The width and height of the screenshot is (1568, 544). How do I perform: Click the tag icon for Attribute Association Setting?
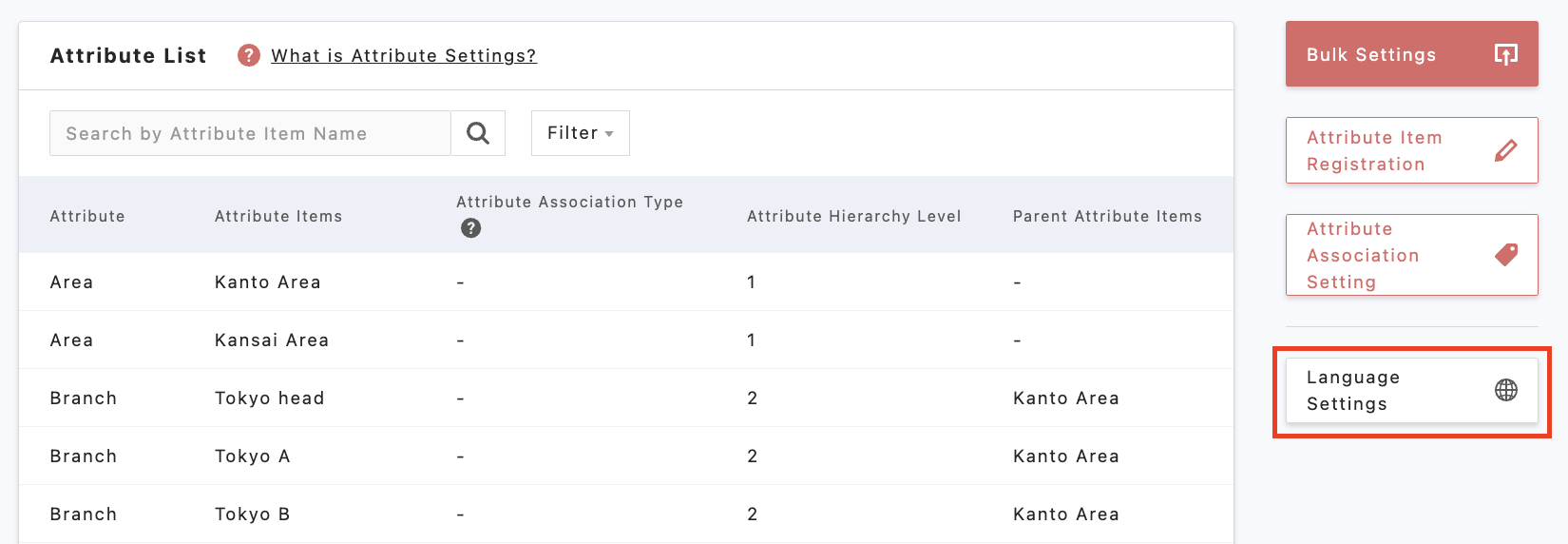(x=1505, y=255)
